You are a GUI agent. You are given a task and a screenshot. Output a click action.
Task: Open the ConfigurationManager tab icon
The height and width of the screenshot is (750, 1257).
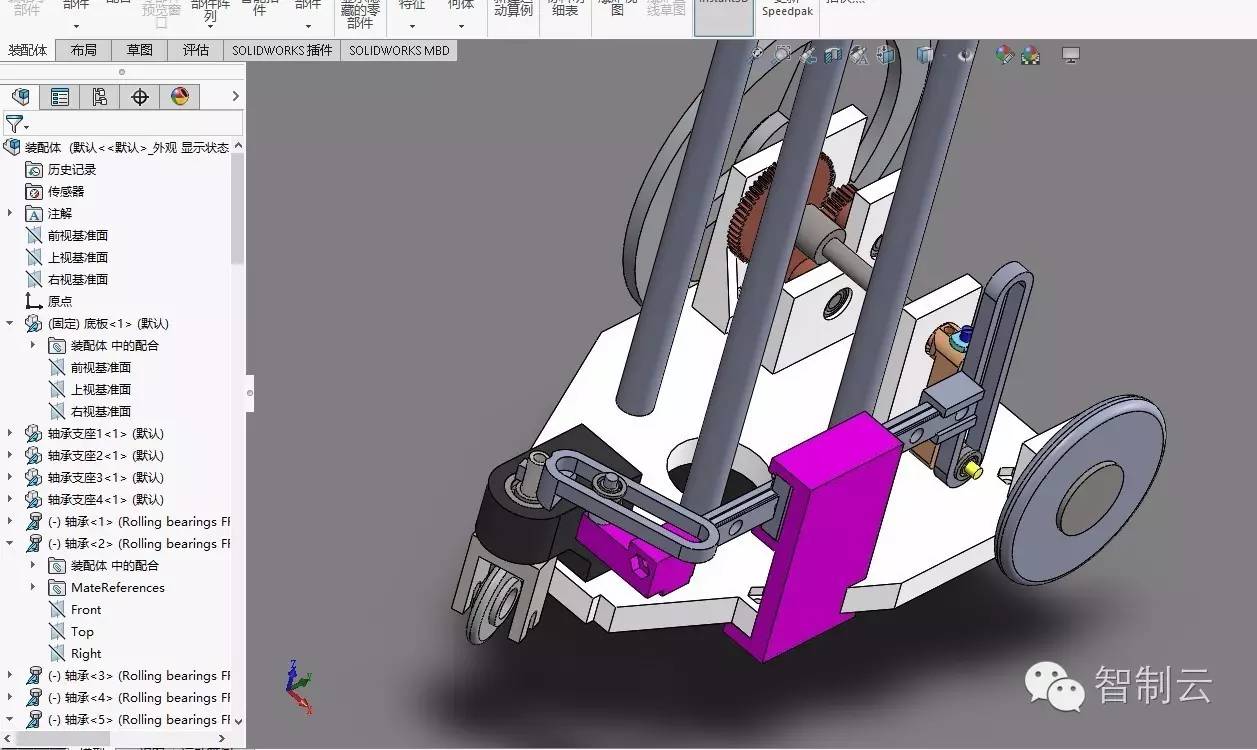pyautogui.click(x=100, y=96)
